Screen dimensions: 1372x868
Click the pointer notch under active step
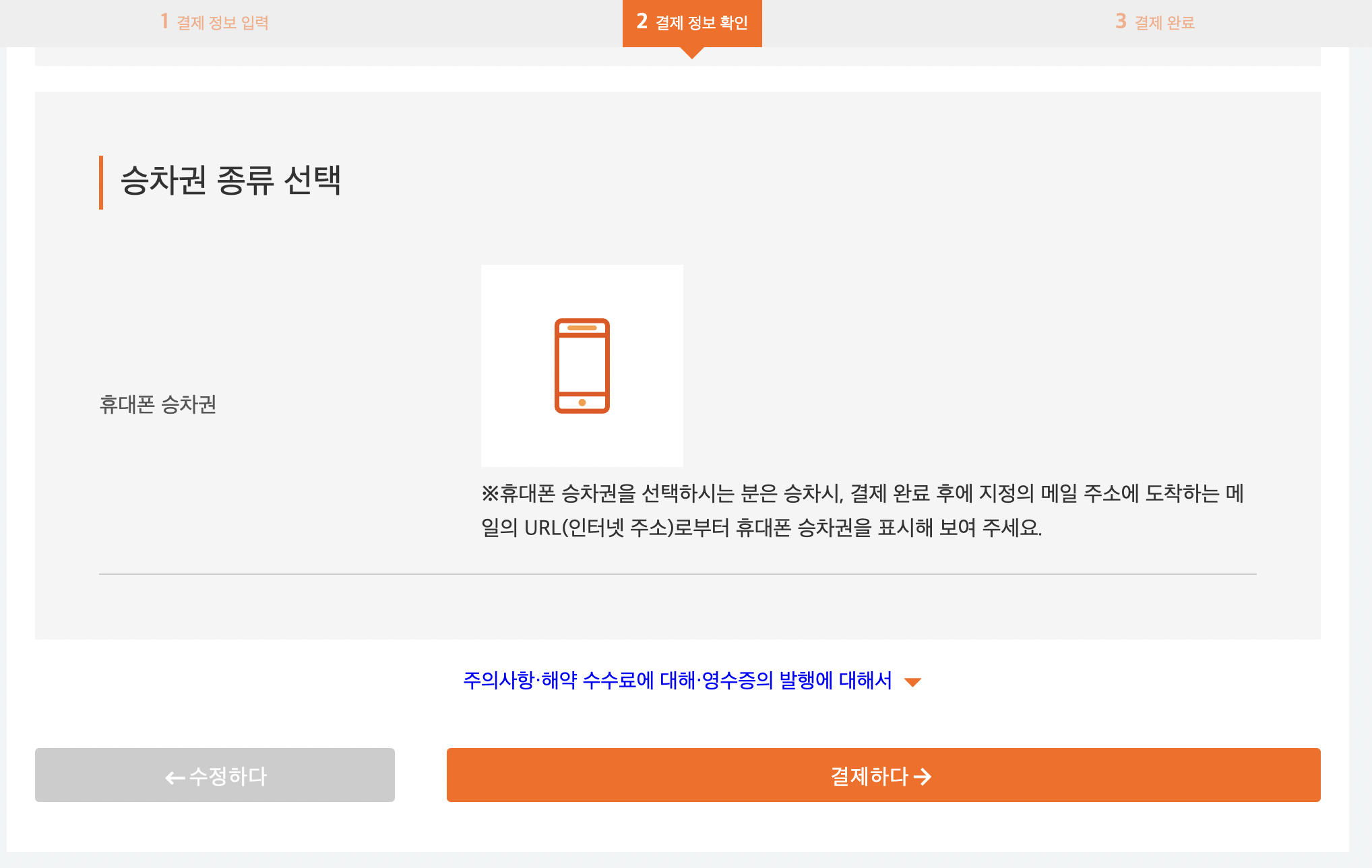[691, 53]
